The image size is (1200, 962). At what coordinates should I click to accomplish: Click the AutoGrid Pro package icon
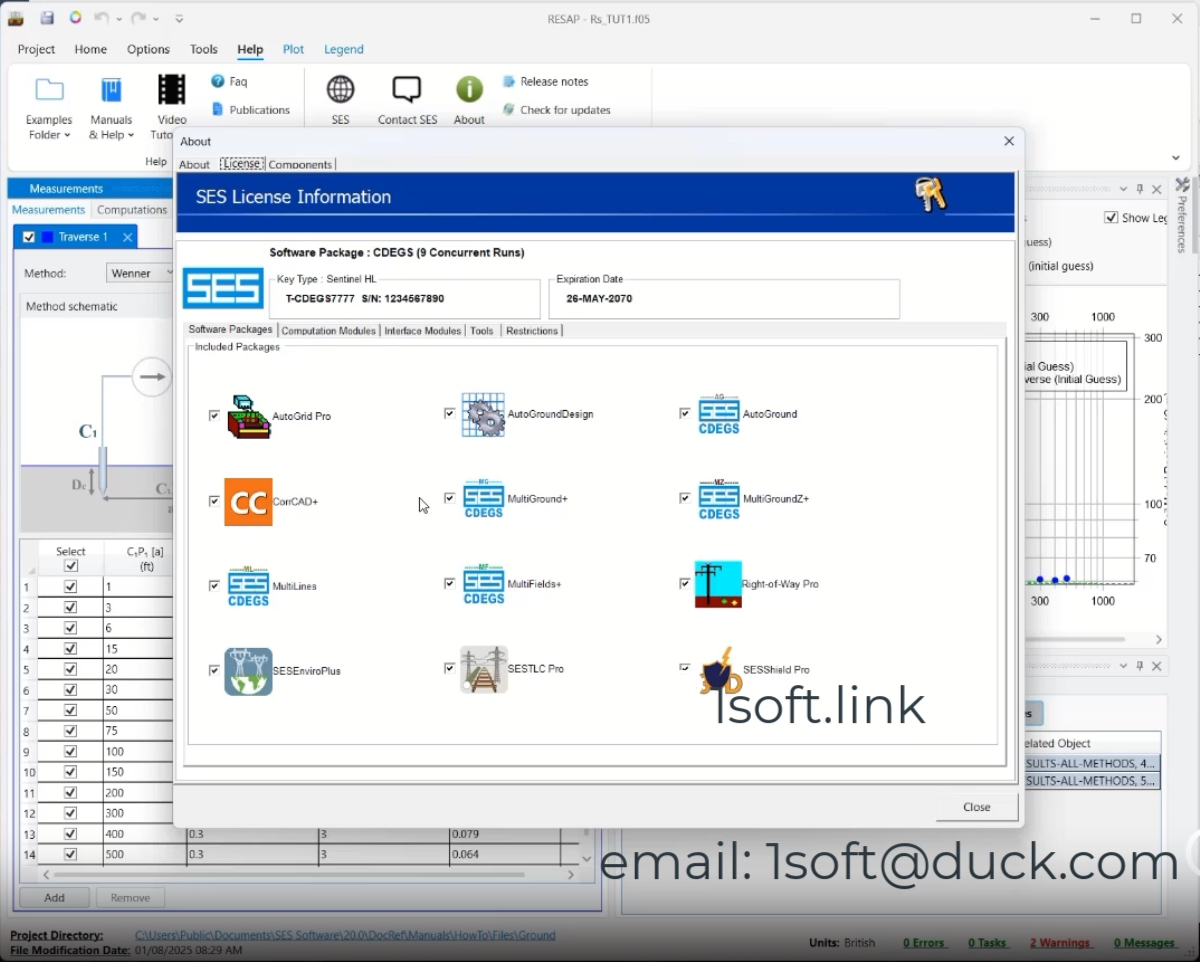(x=249, y=416)
